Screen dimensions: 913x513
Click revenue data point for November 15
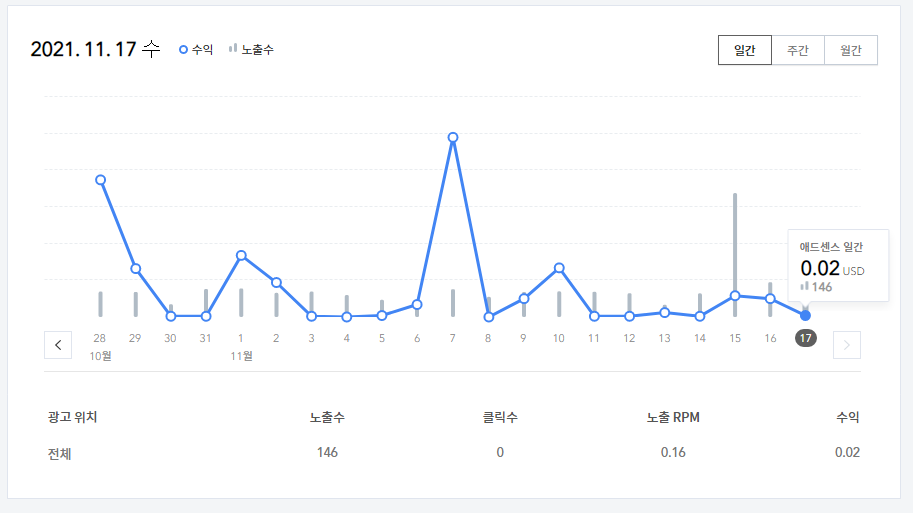pos(735,296)
